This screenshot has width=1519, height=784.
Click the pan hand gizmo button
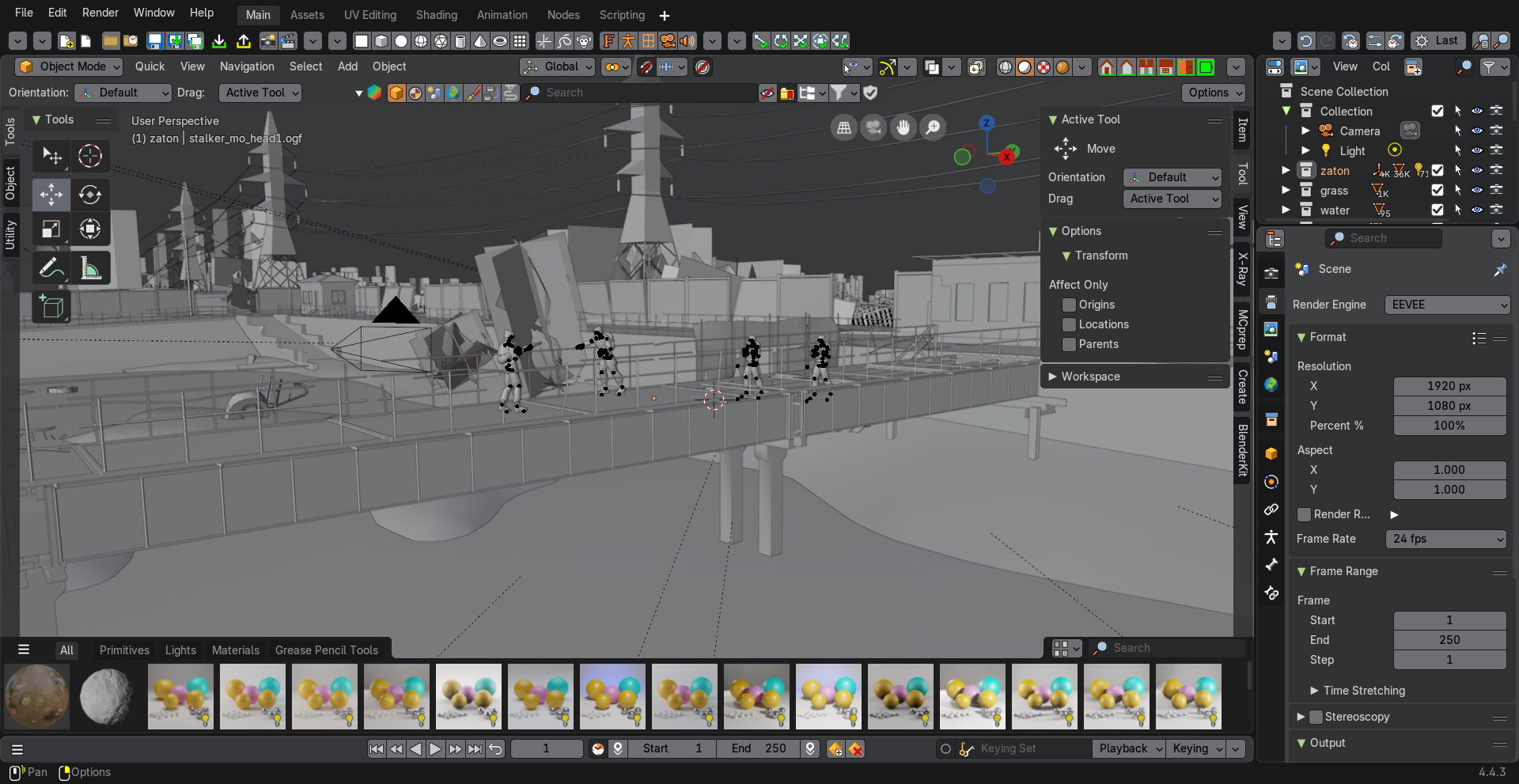(x=903, y=127)
